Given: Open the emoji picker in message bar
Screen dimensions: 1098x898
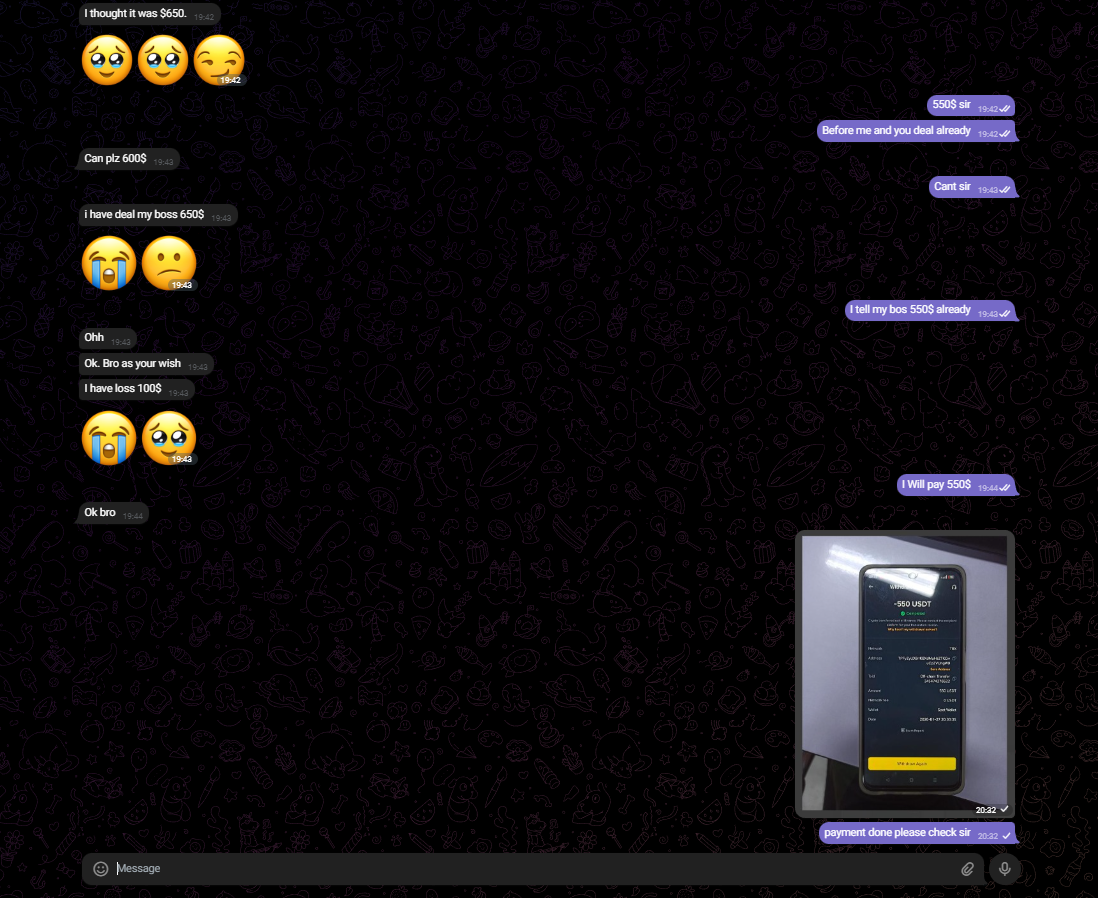Looking at the screenshot, I should 100,869.
